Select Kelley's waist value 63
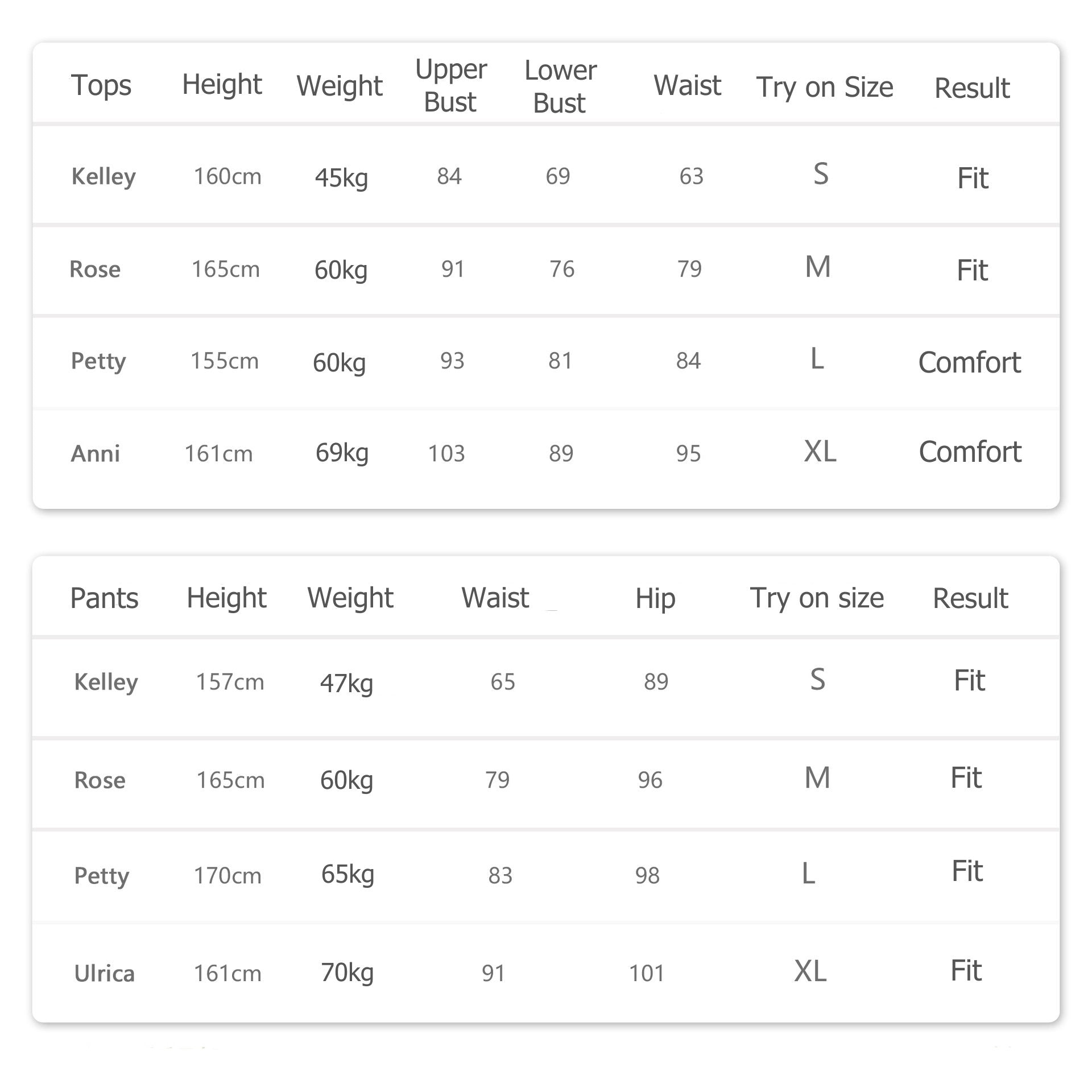 pyautogui.click(x=691, y=176)
